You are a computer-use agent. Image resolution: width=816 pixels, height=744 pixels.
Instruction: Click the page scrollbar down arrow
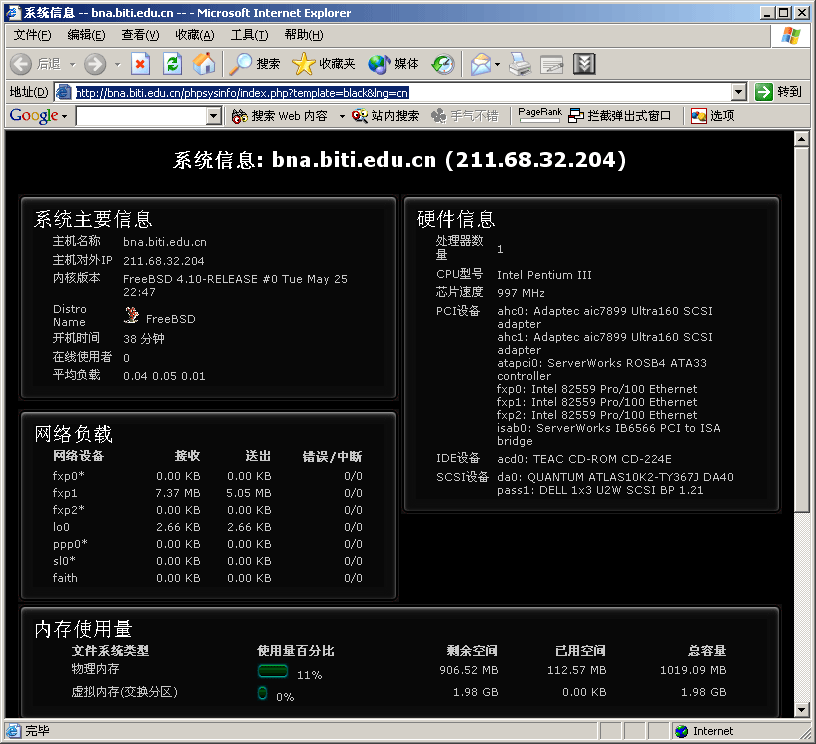coord(801,710)
